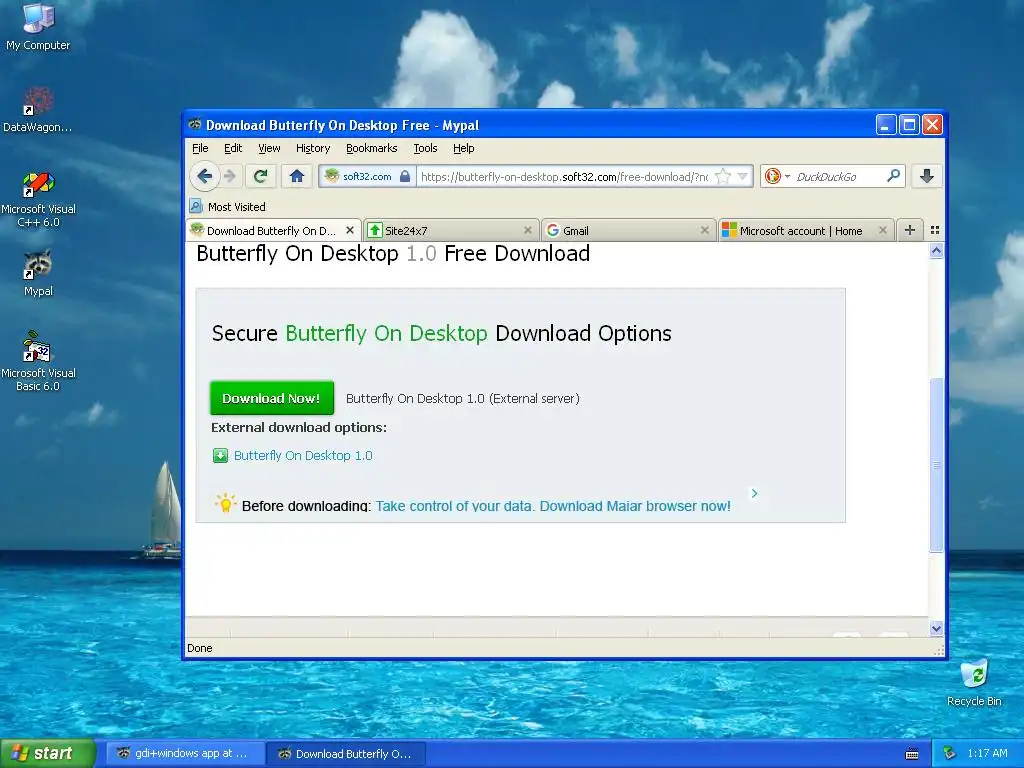Go back with the browser back arrow
The image size is (1024, 768).
coord(204,176)
